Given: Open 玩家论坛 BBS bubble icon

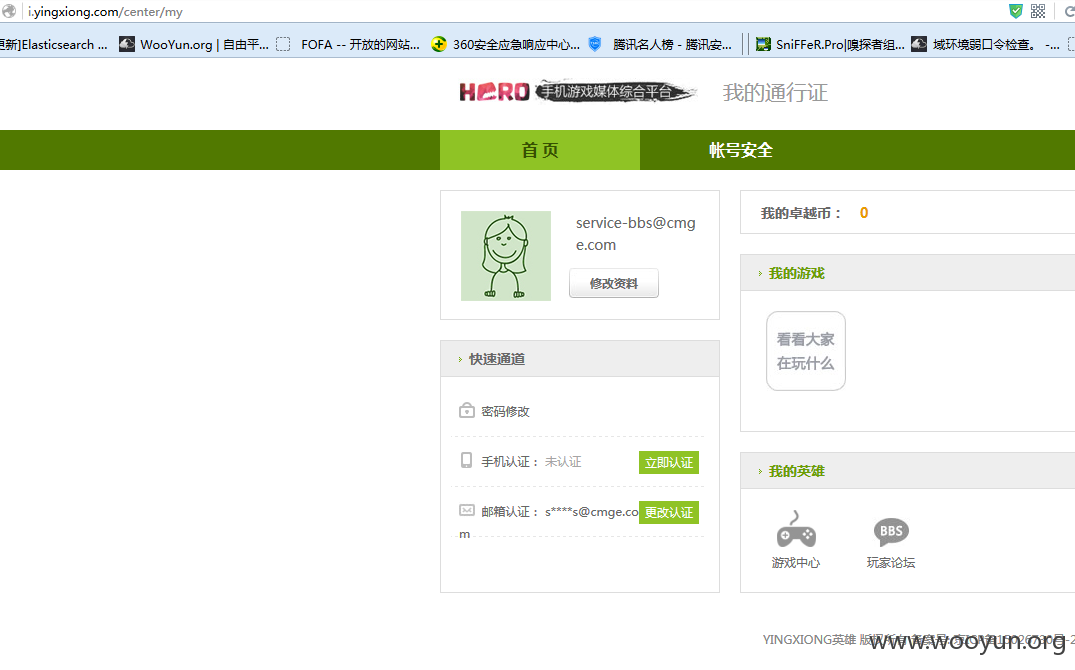Looking at the screenshot, I should 891,532.
